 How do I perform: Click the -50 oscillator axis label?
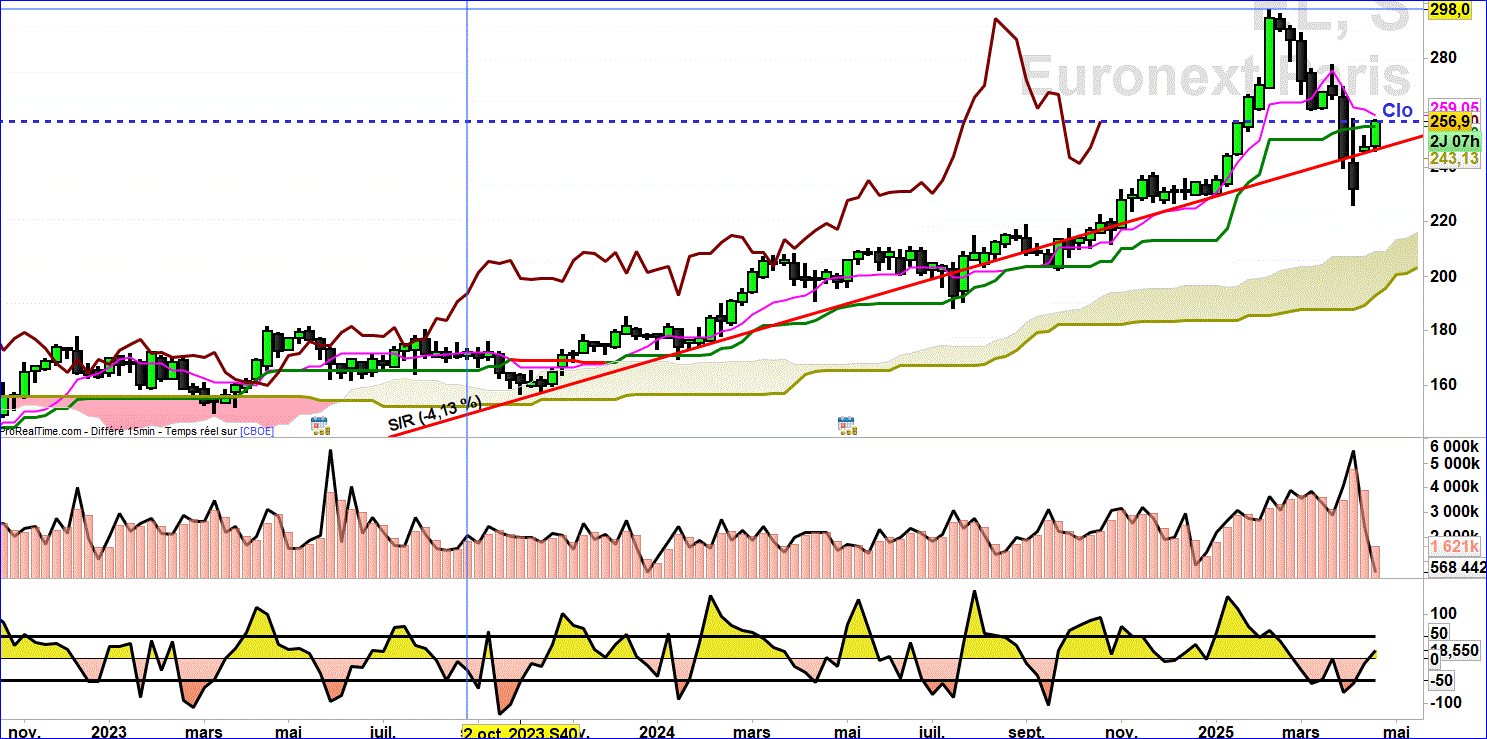coord(1443,680)
